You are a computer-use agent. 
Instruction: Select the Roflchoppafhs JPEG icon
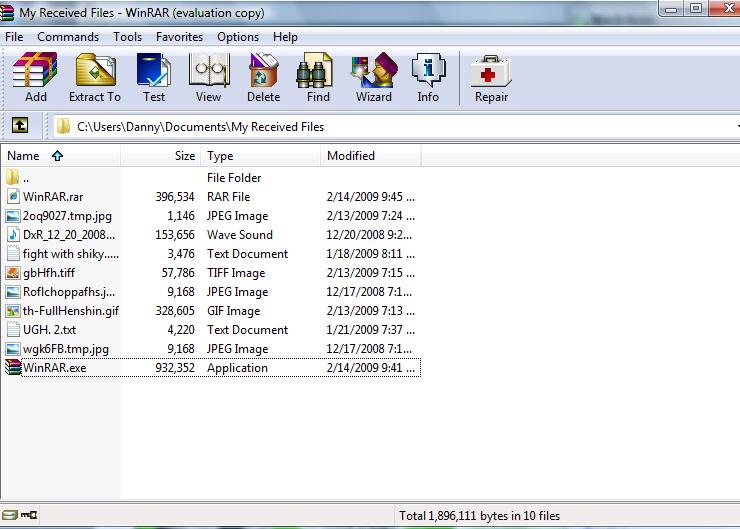[x=13, y=292]
